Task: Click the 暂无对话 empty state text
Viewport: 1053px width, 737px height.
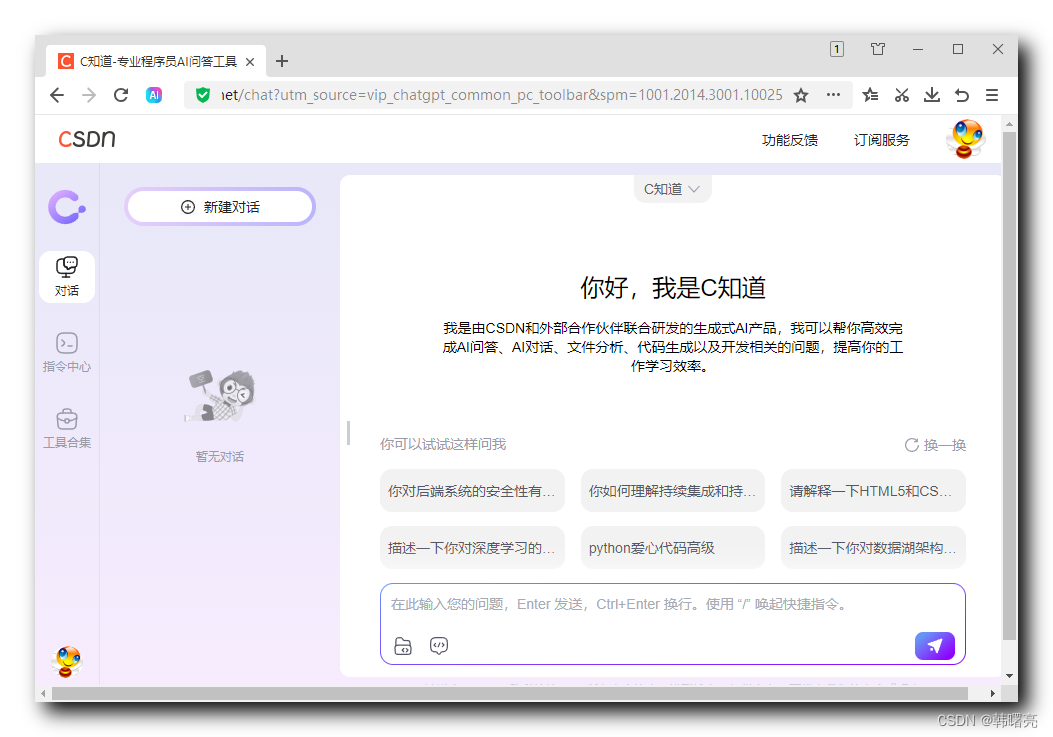Action: tap(220, 457)
